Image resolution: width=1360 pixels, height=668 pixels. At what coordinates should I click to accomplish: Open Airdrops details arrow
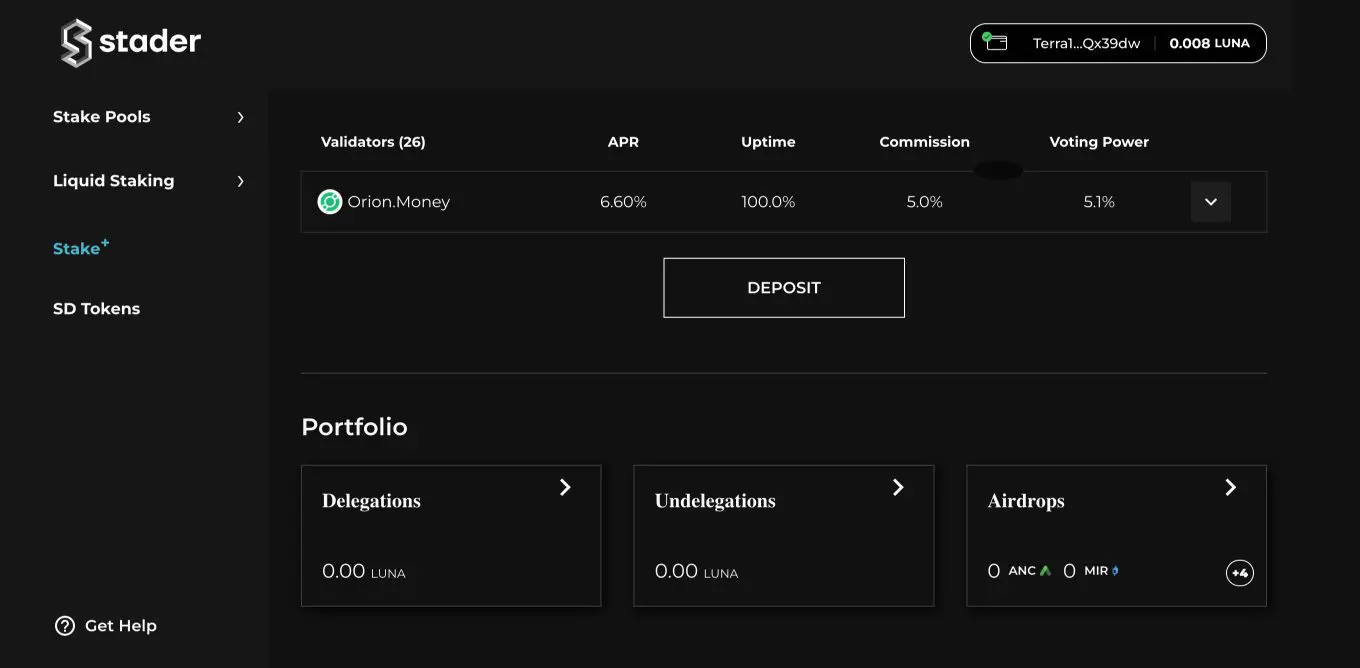pyautogui.click(x=1231, y=487)
